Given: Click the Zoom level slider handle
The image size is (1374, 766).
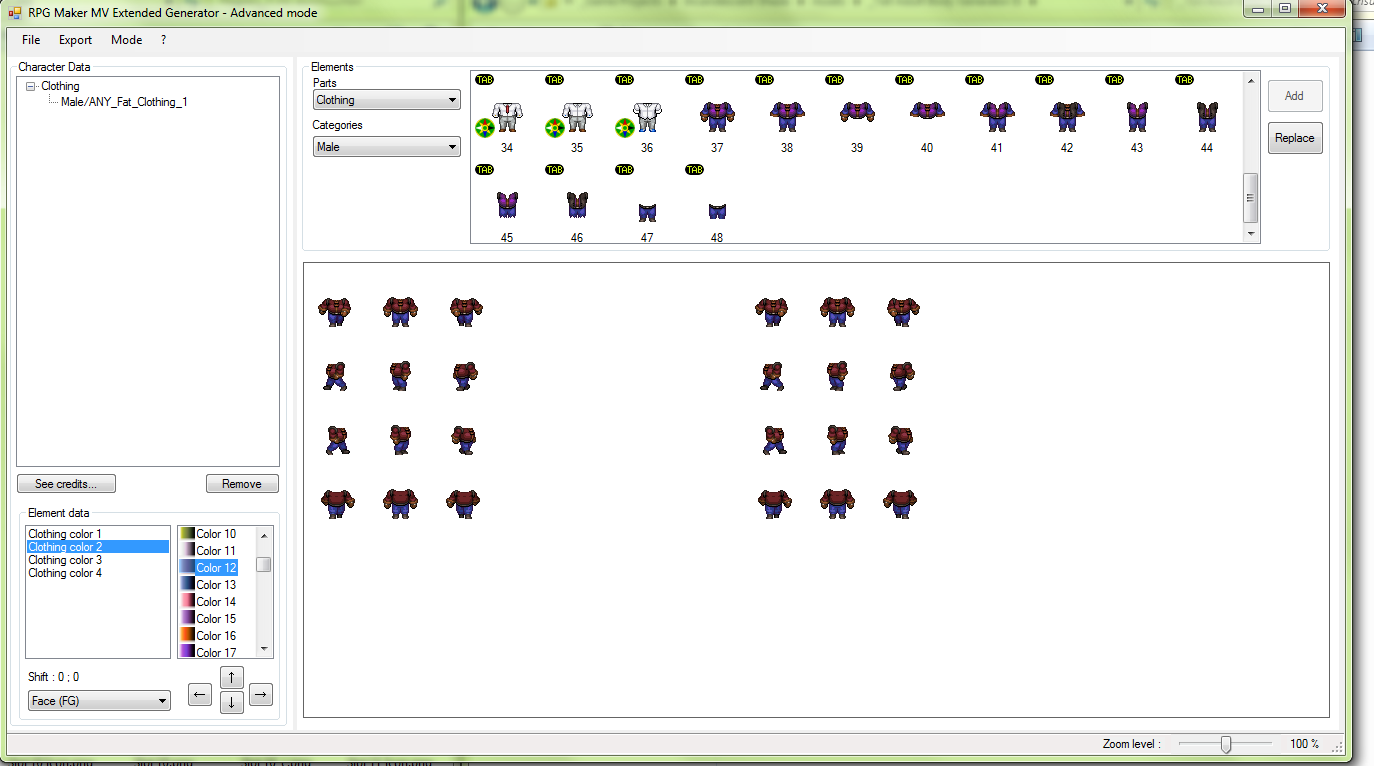Looking at the screenshot, I should point(1226,744).
